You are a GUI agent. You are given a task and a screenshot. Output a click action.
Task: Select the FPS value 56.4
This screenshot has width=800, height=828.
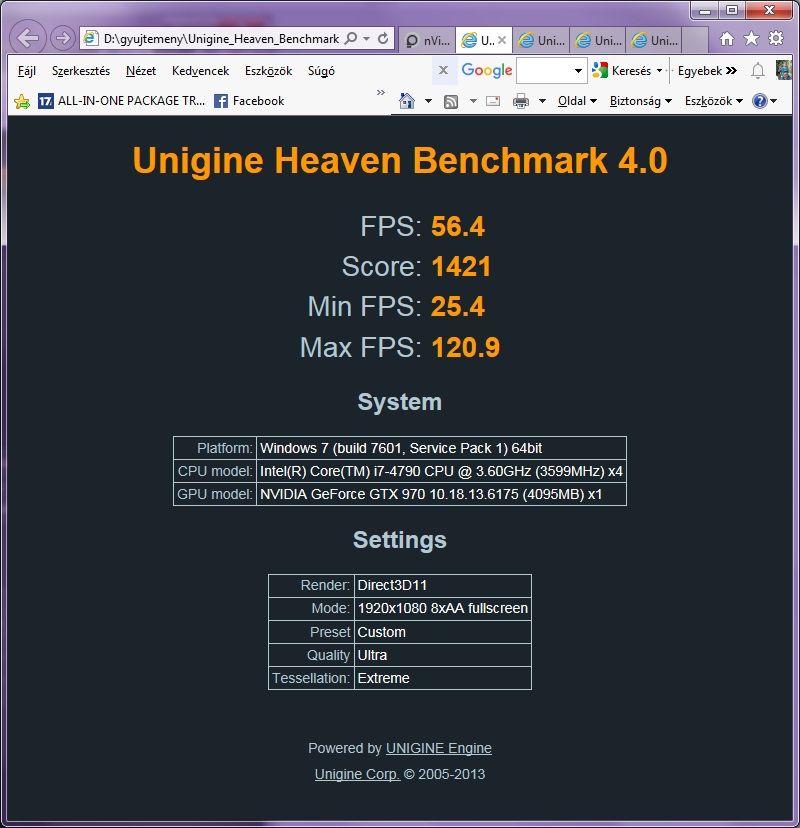coord(458,227)
